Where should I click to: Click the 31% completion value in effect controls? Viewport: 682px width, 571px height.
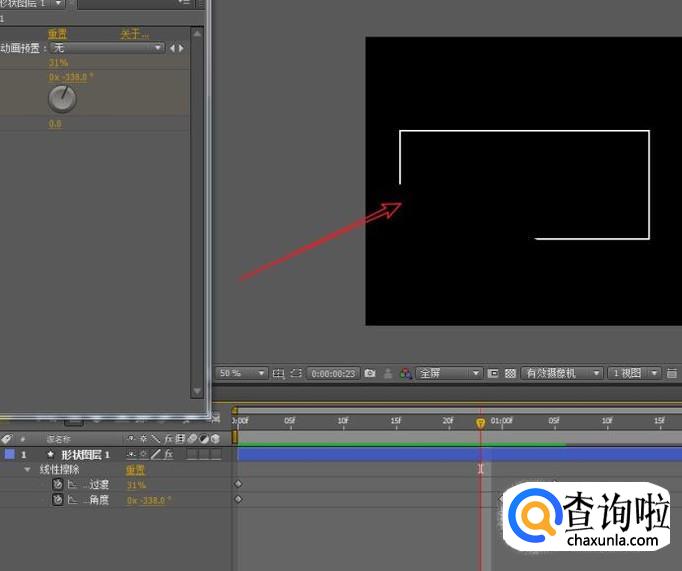[58, 63]
